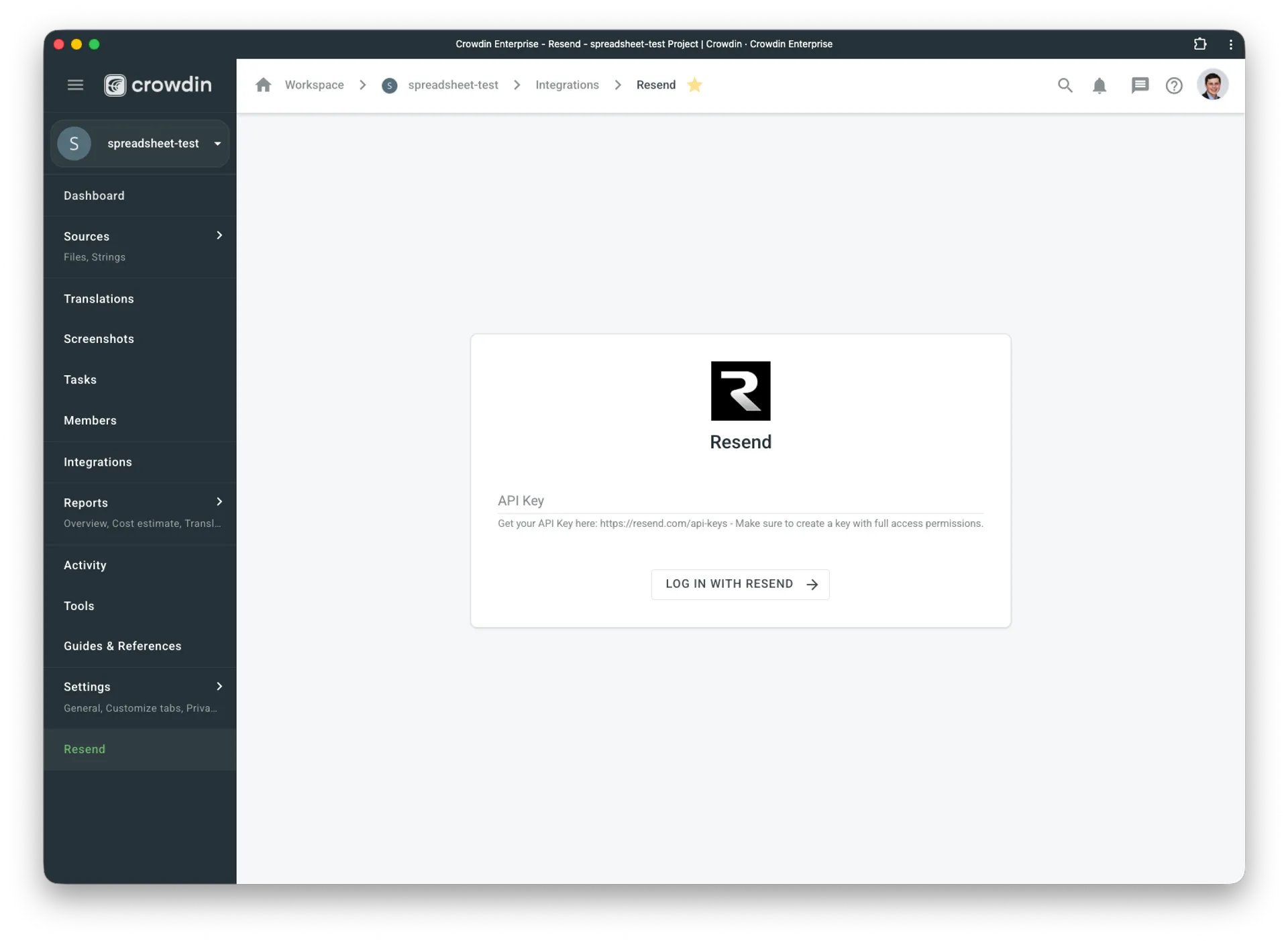Open the hamburger menu icon
The width and height of the screenshot is (1288, 941).
[74, 85]
